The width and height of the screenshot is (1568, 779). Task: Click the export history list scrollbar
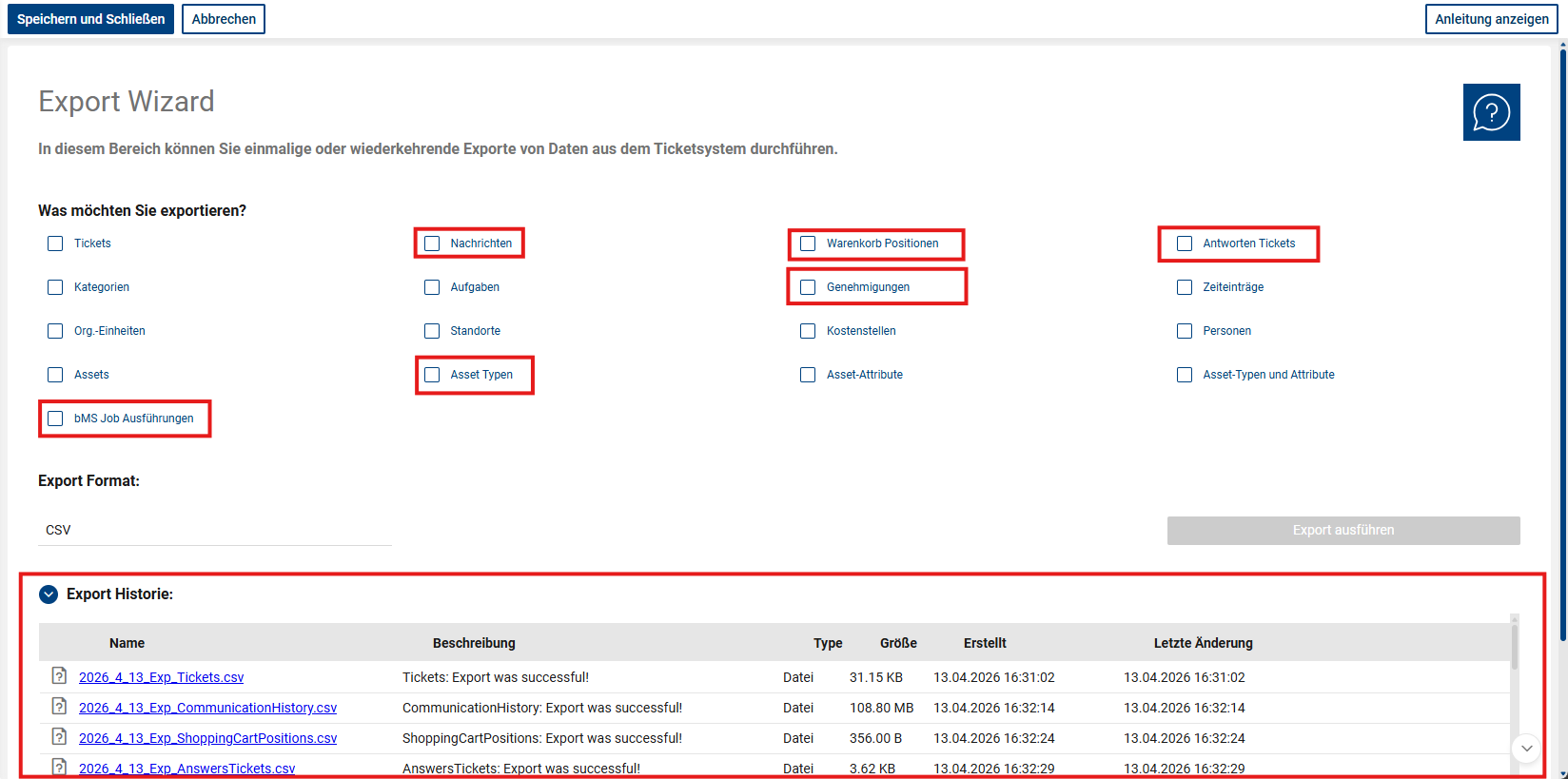click(x=1514, y=649)
